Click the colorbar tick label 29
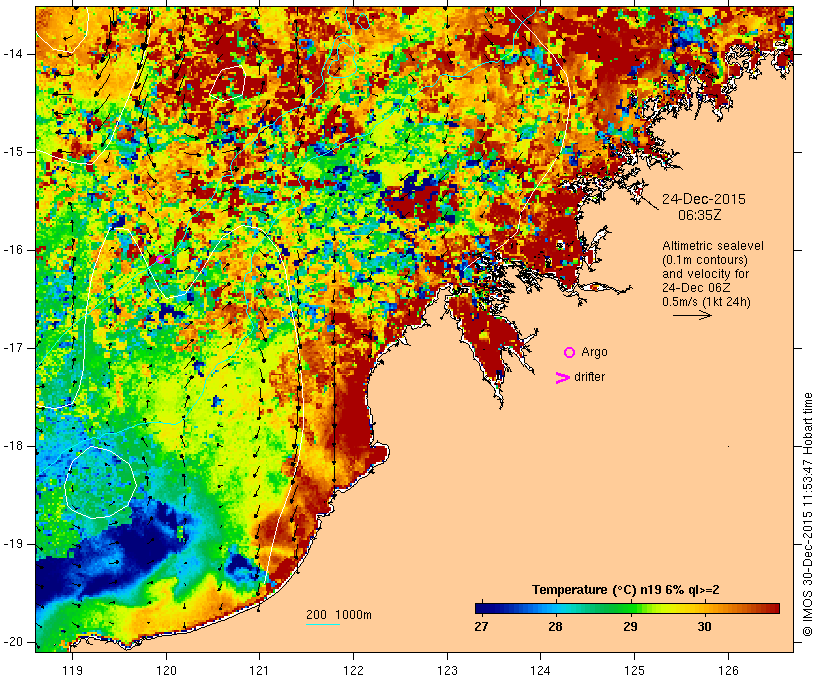Viewport: 820px width, 680px height. [630, 626]
